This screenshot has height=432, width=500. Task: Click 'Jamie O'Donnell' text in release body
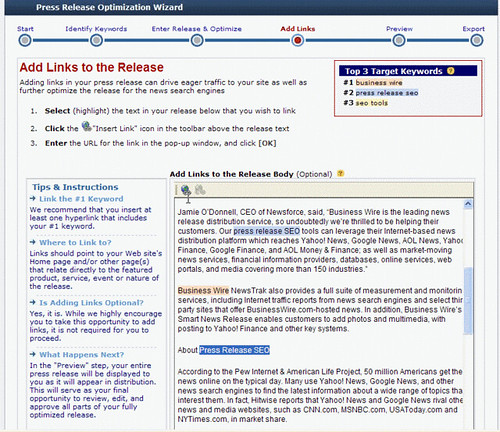coord(207,212)
